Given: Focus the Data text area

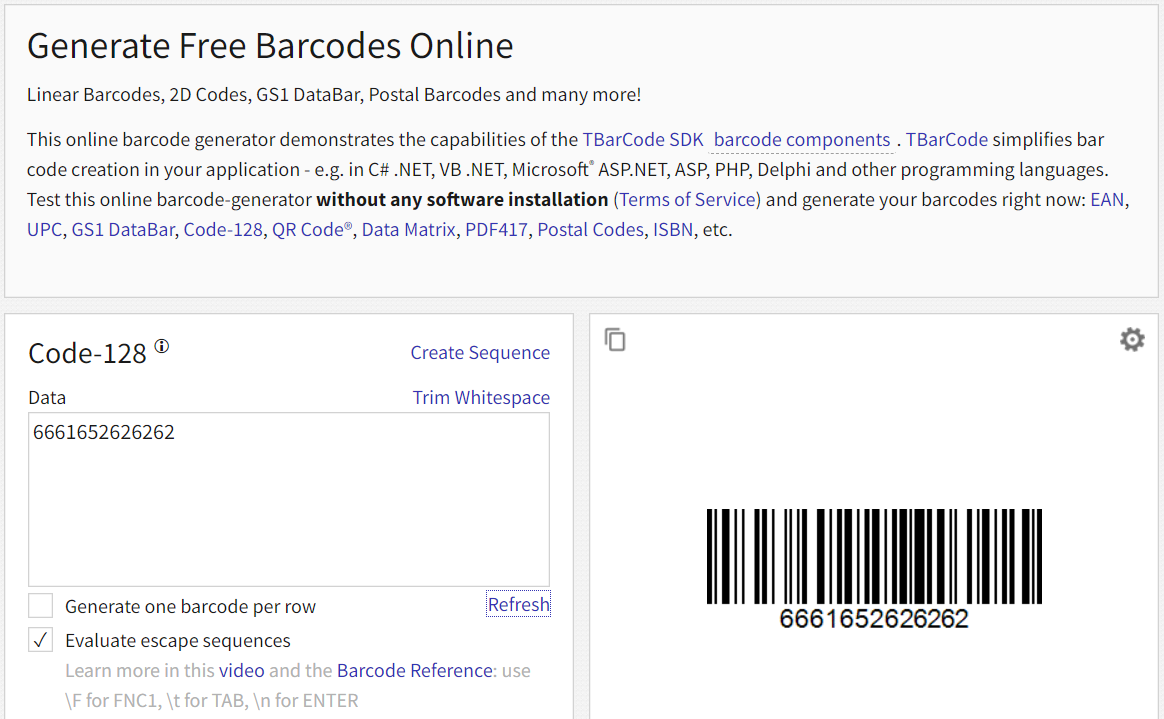Looking at the screenshot, I should 289,499.
